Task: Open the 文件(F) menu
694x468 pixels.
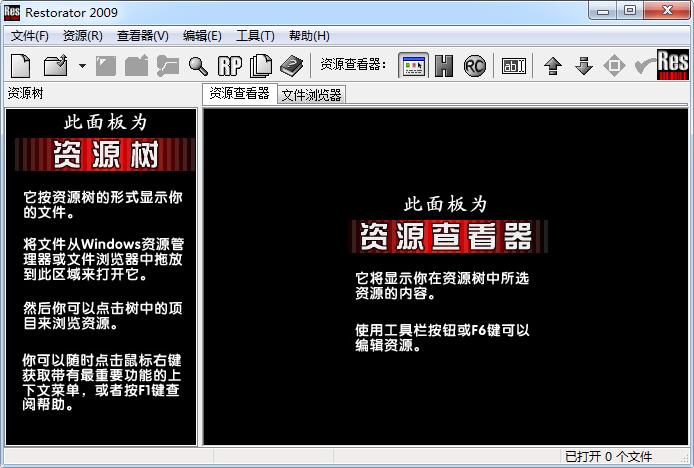Action: point(30,35)
